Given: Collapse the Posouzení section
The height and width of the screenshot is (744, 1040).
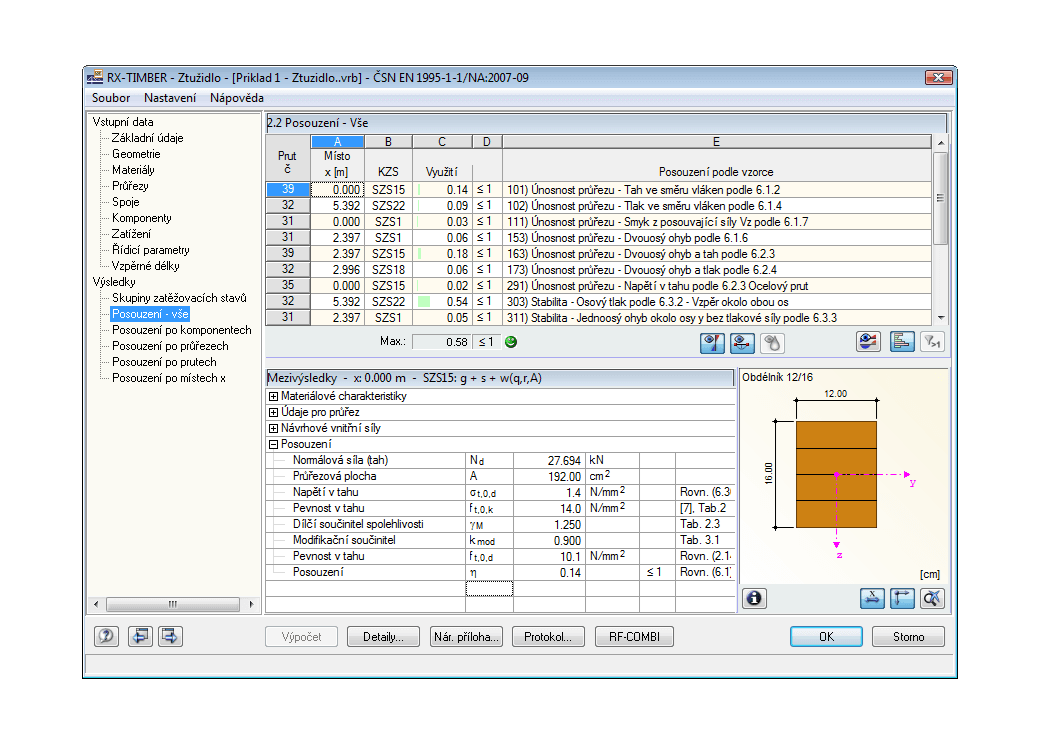Looking at the screenshot, I should tap(273, 444).
